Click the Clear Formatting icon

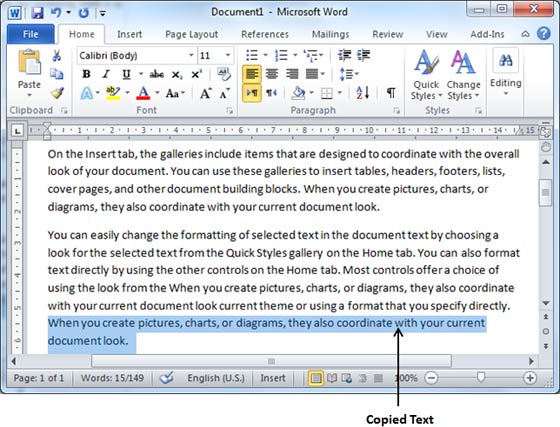pos(224,74)
